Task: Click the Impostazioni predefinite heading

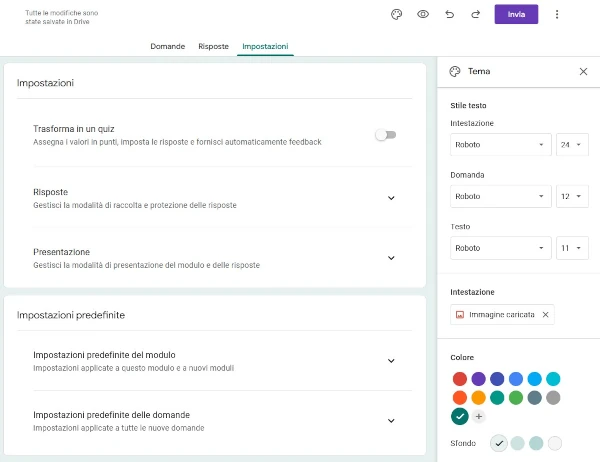Action: (71, 315)
